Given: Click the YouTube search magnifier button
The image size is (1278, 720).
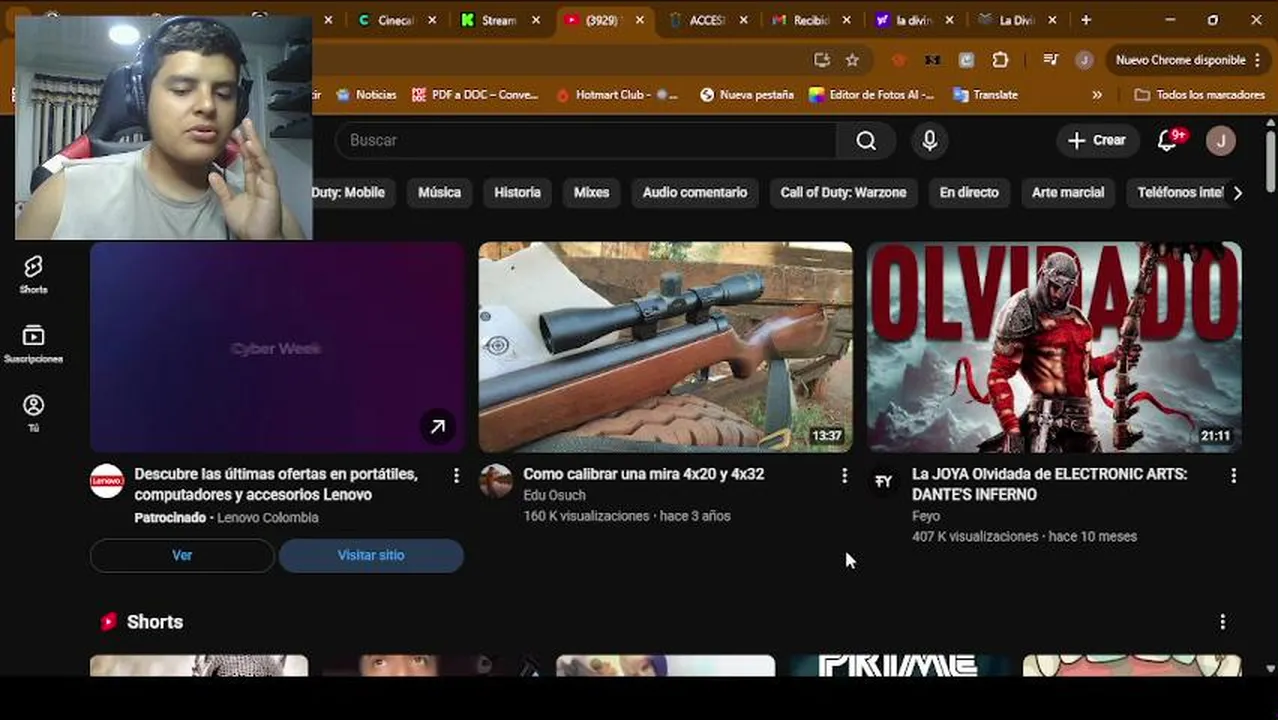Looking at the screenshot, I should coord(866,141).
